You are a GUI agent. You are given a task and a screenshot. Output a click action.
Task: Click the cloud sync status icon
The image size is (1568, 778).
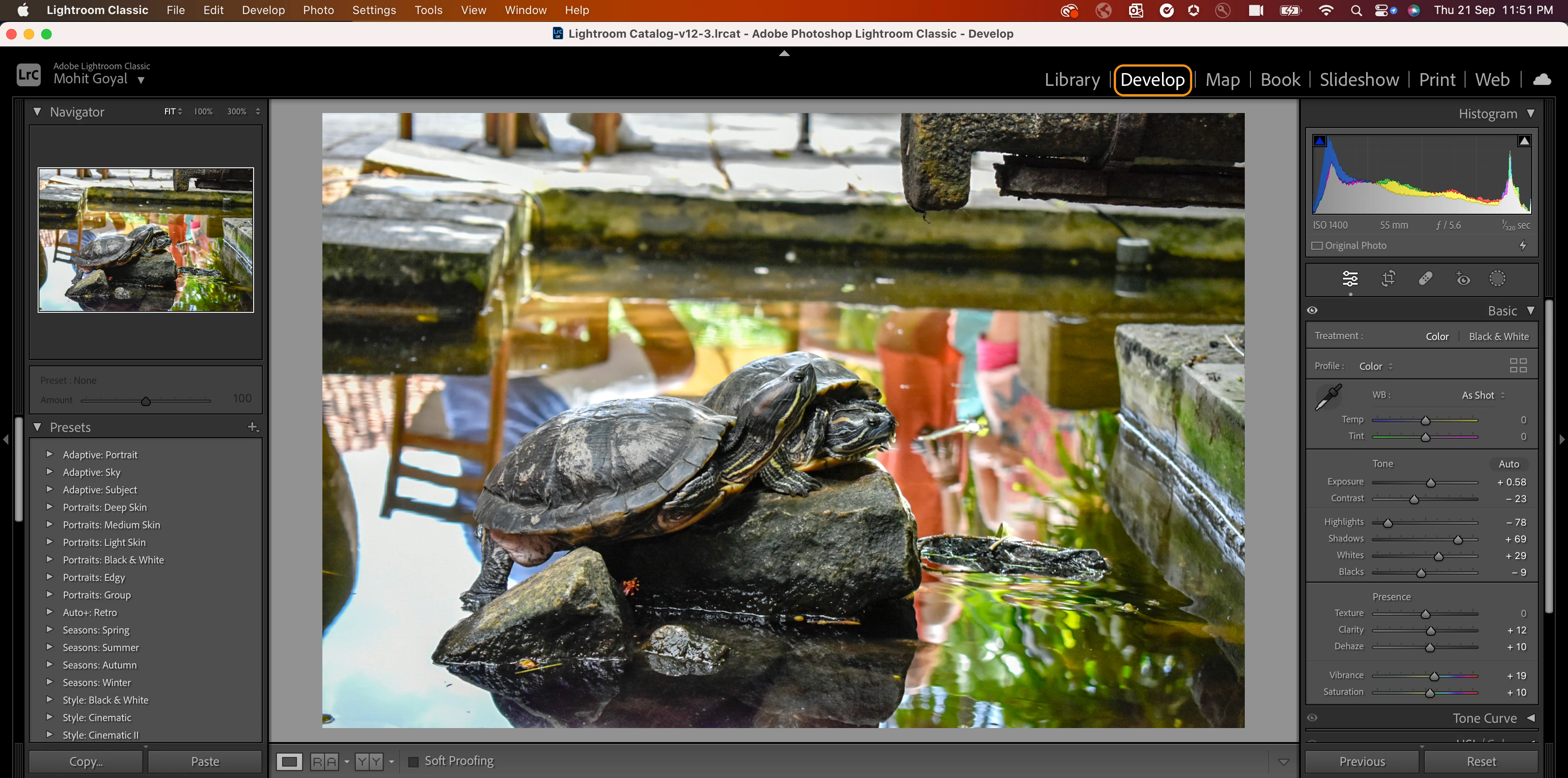pyautogui.click(x=1542, y=80)
